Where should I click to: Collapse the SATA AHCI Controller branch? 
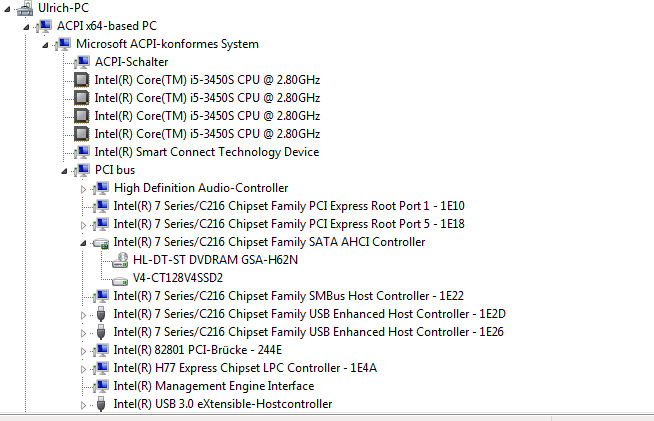83,243
